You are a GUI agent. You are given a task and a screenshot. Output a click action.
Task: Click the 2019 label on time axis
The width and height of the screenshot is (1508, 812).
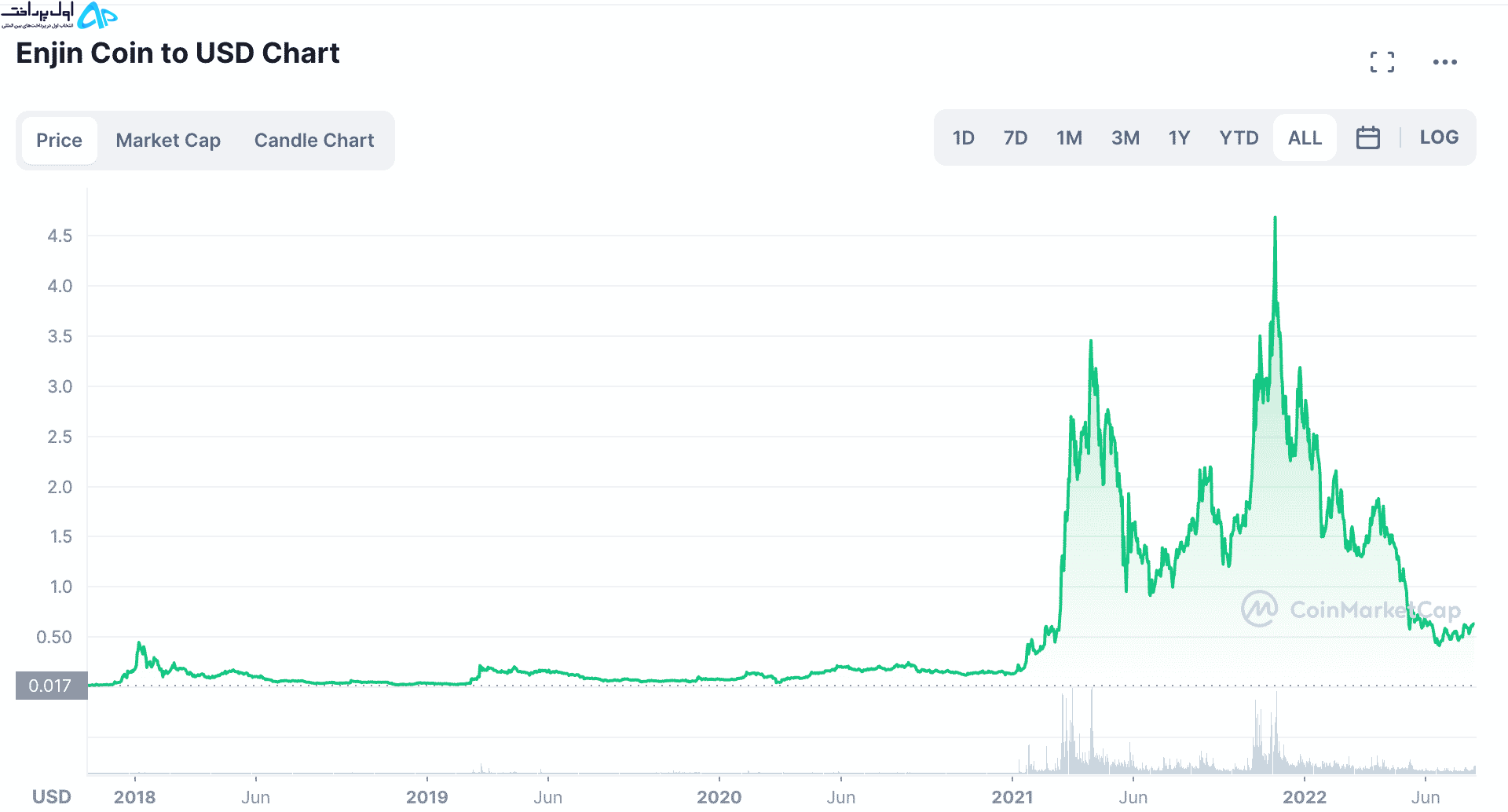click(x=426, y=797)
